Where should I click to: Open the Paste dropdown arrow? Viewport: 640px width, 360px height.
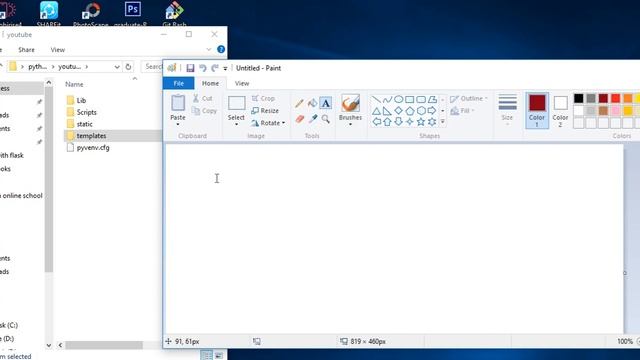[x=178, y=124]
